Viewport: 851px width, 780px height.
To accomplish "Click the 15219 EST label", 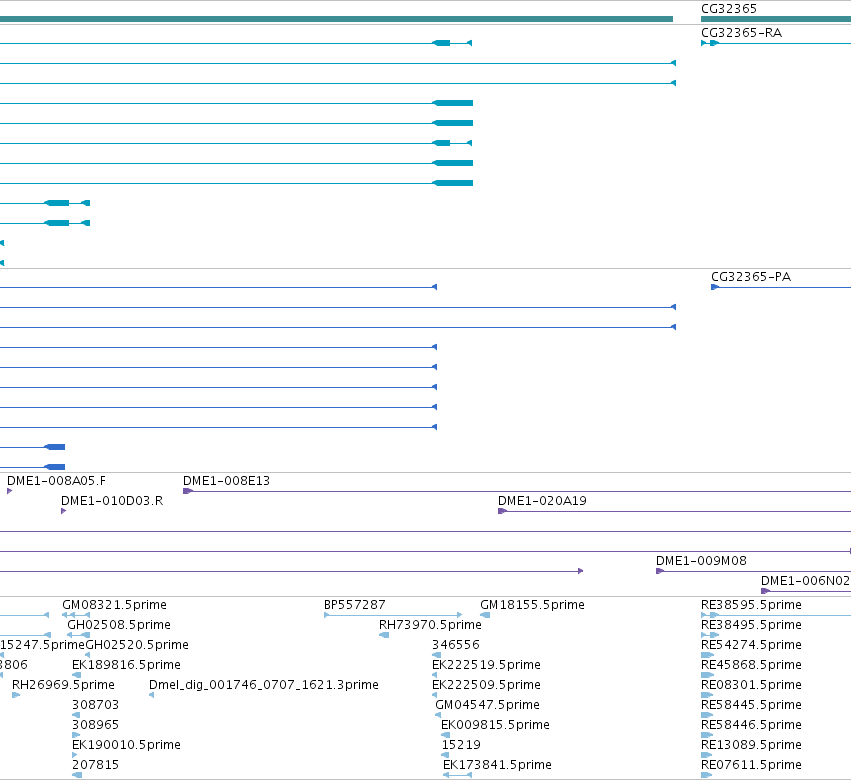I will point(461,745).
